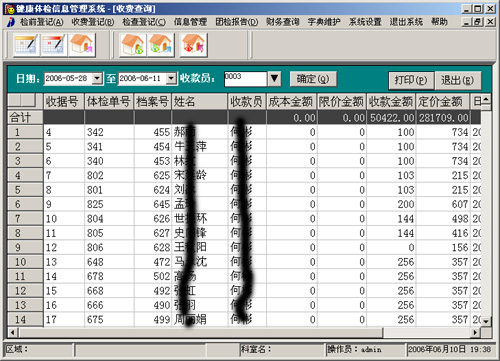The image size is (500, 361).
Task: Click the house icon with pink figure
Action: 82,45
